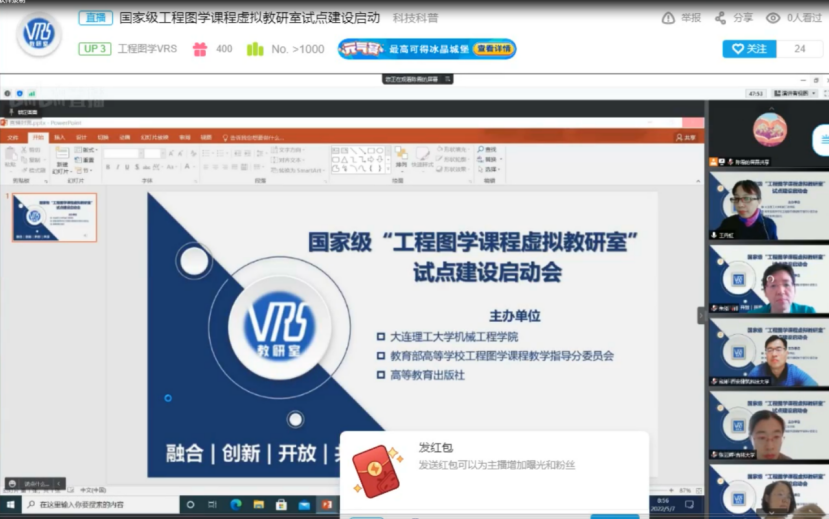Open the 演讲者视图 speaker view dropdown
The width and height of the screenshot is (829, 519).
(796, 94)
